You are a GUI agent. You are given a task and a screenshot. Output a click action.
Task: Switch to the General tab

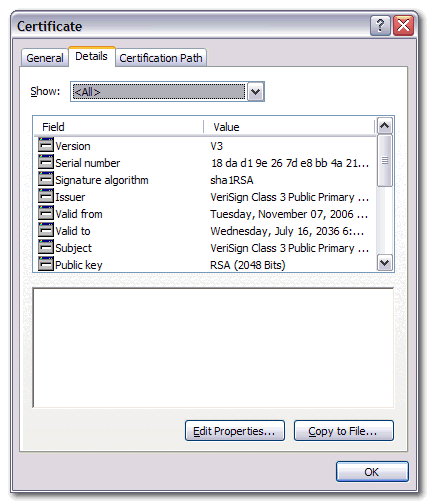[x=45, y=58]
